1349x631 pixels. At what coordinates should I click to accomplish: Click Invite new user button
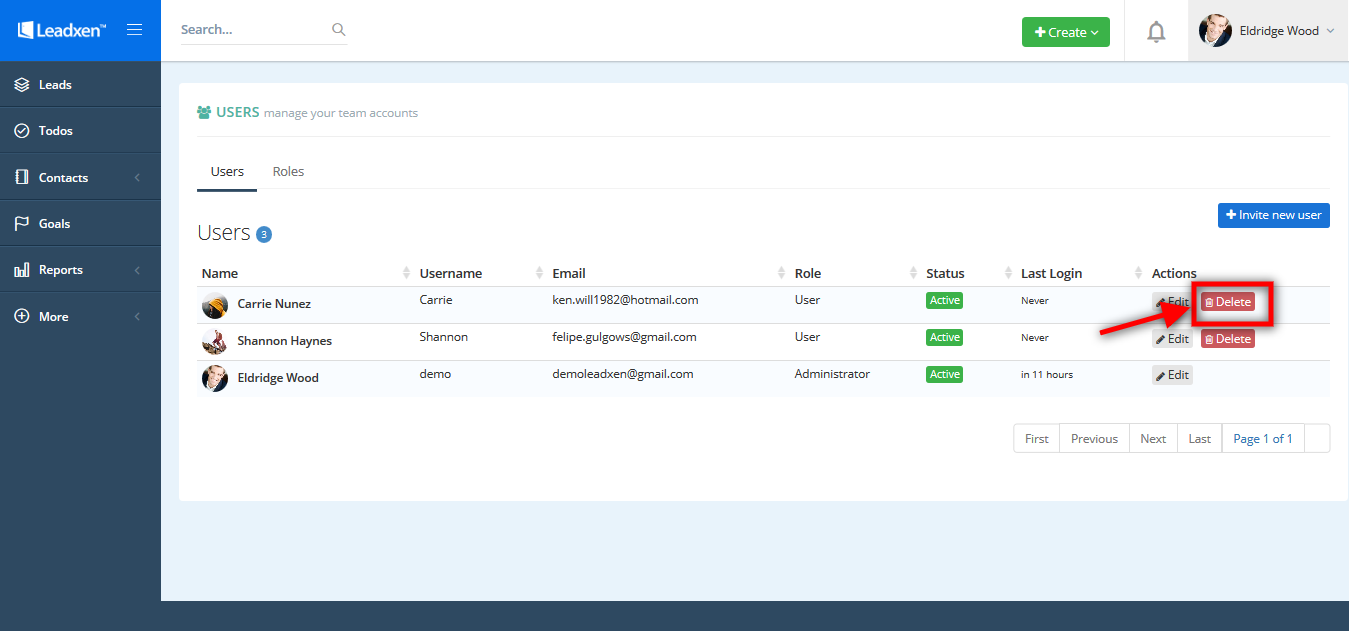(1274, 215)
